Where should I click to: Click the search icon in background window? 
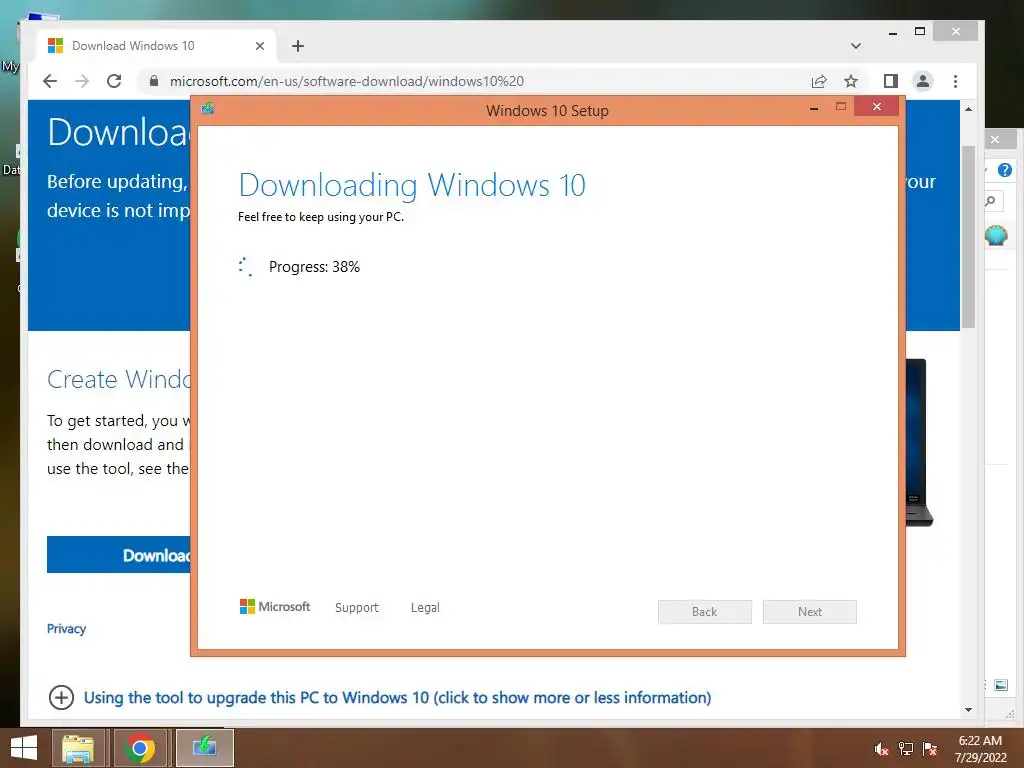click(991, 201)
